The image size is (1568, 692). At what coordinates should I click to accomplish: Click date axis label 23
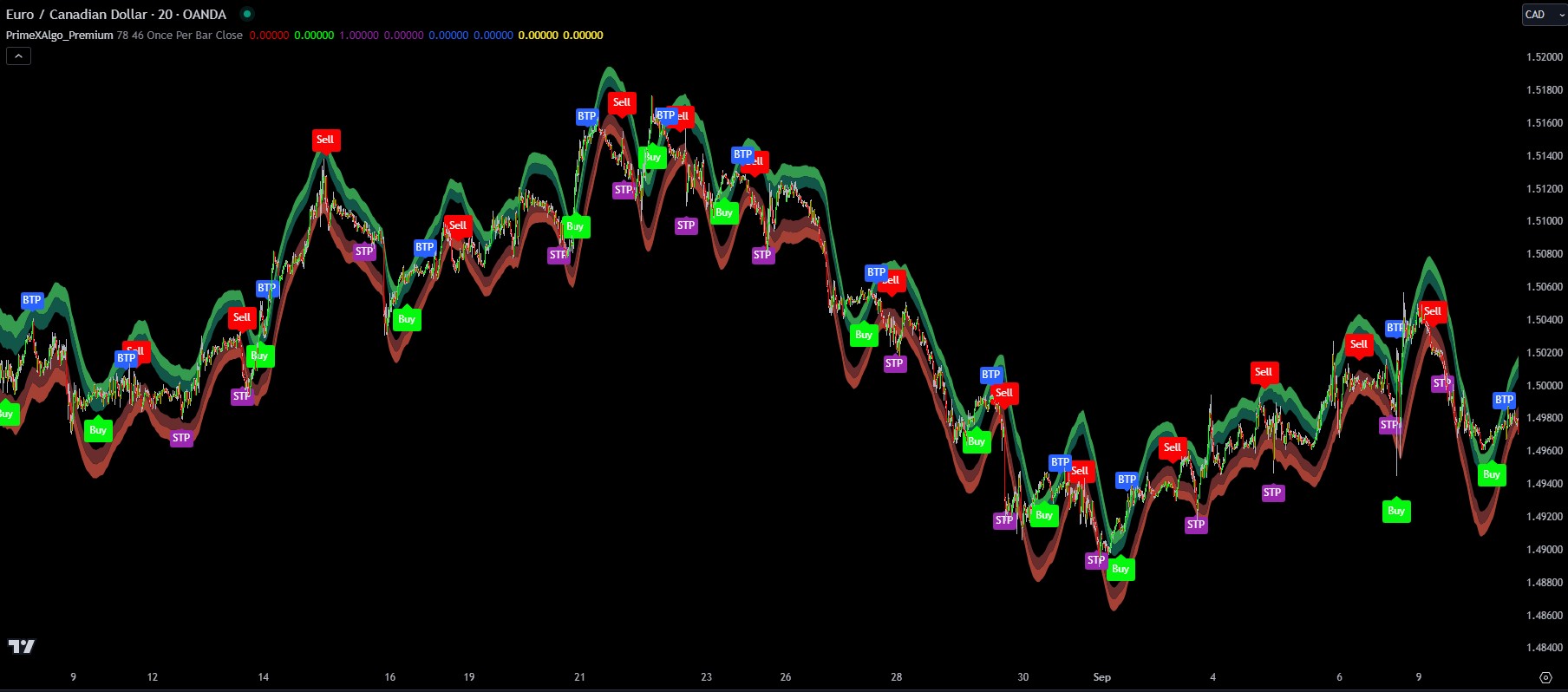(707, 677)
